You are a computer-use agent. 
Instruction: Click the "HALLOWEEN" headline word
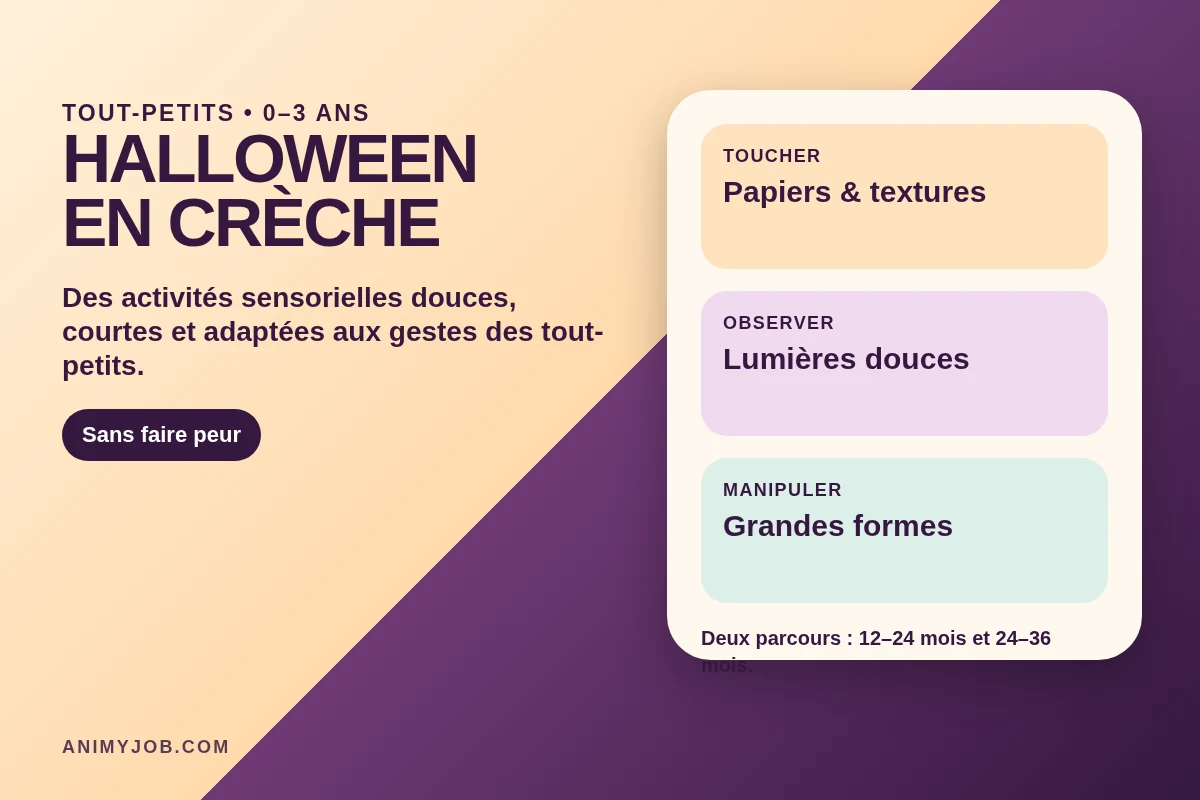270,159
